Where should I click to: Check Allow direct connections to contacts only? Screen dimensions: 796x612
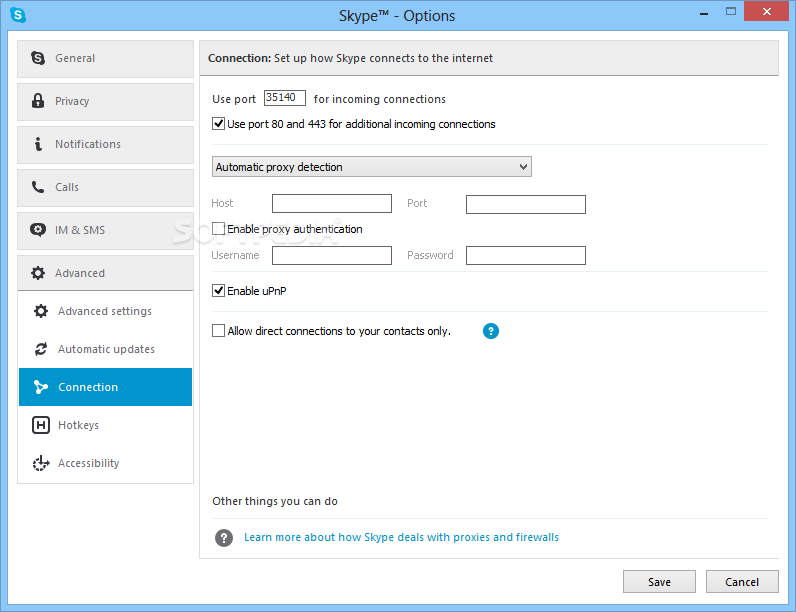pyautogui.click(x=218, y=331)
